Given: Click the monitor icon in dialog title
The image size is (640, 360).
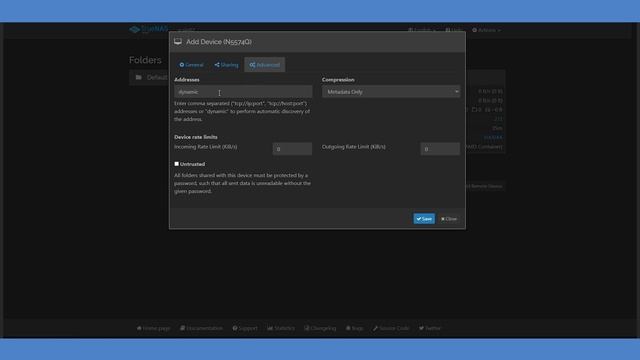Looking at the screenshot, I should pos(178,42).
